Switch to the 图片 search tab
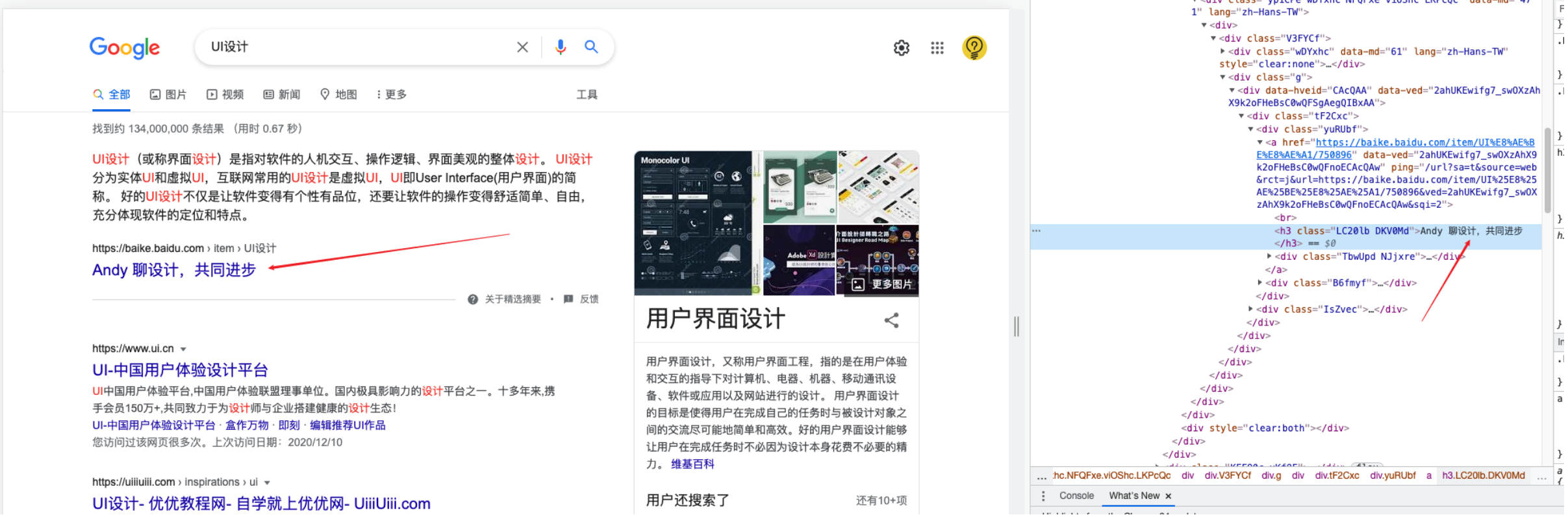 point(168,95)
